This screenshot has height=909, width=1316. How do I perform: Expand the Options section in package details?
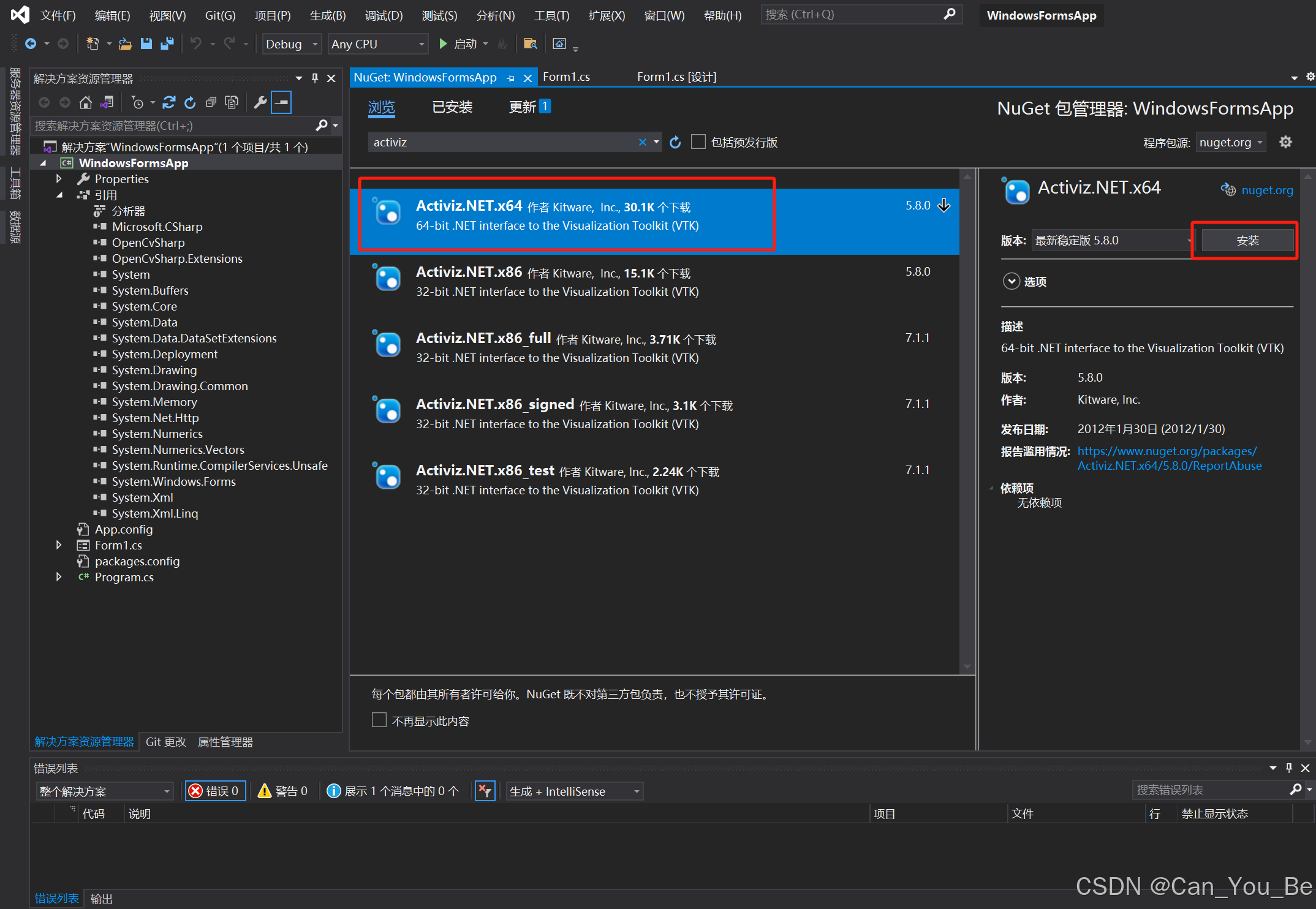(1012, 281)
